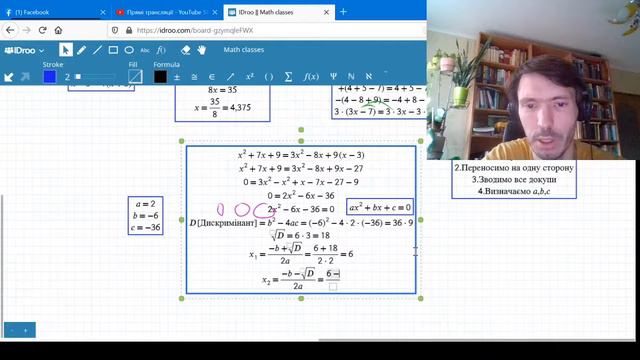Screen dimensions: 640x360
Task: Open the element-of set symbols group
Action: pyautogui.click(x=211, y=77)
